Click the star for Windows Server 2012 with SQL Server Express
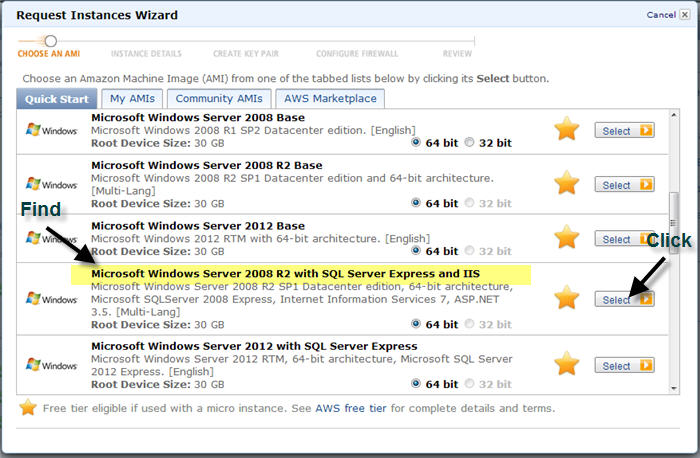This screenshot has width=700, height=458. 567,363
